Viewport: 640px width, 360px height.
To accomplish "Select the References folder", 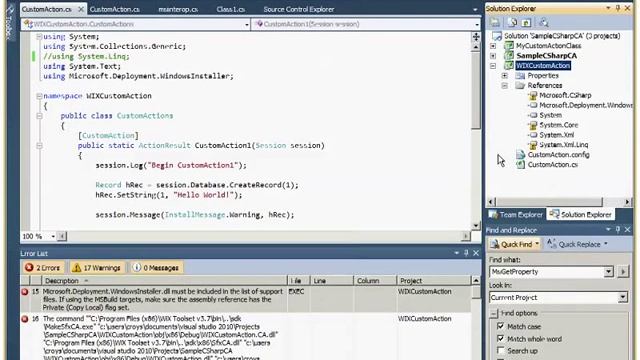I will (x=544, y=85).
